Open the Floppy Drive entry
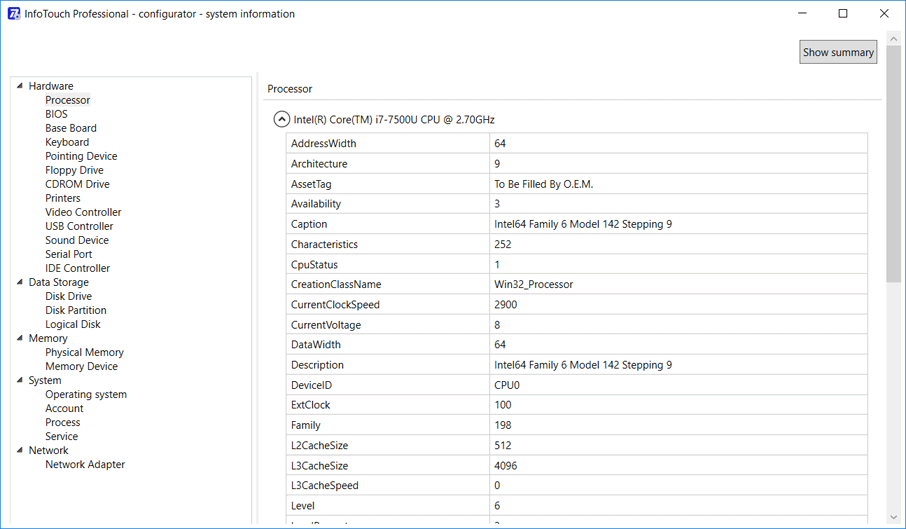906x529 pixels. point(75,170)
